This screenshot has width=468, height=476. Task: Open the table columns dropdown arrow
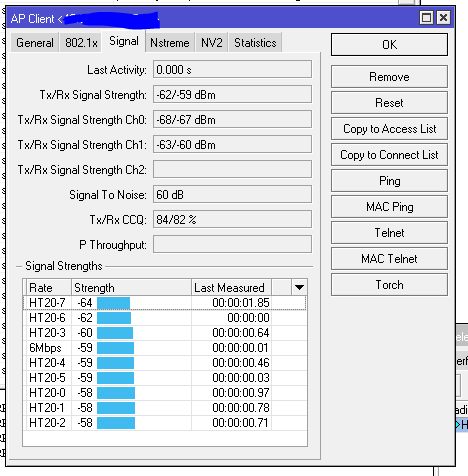[299, 287]
